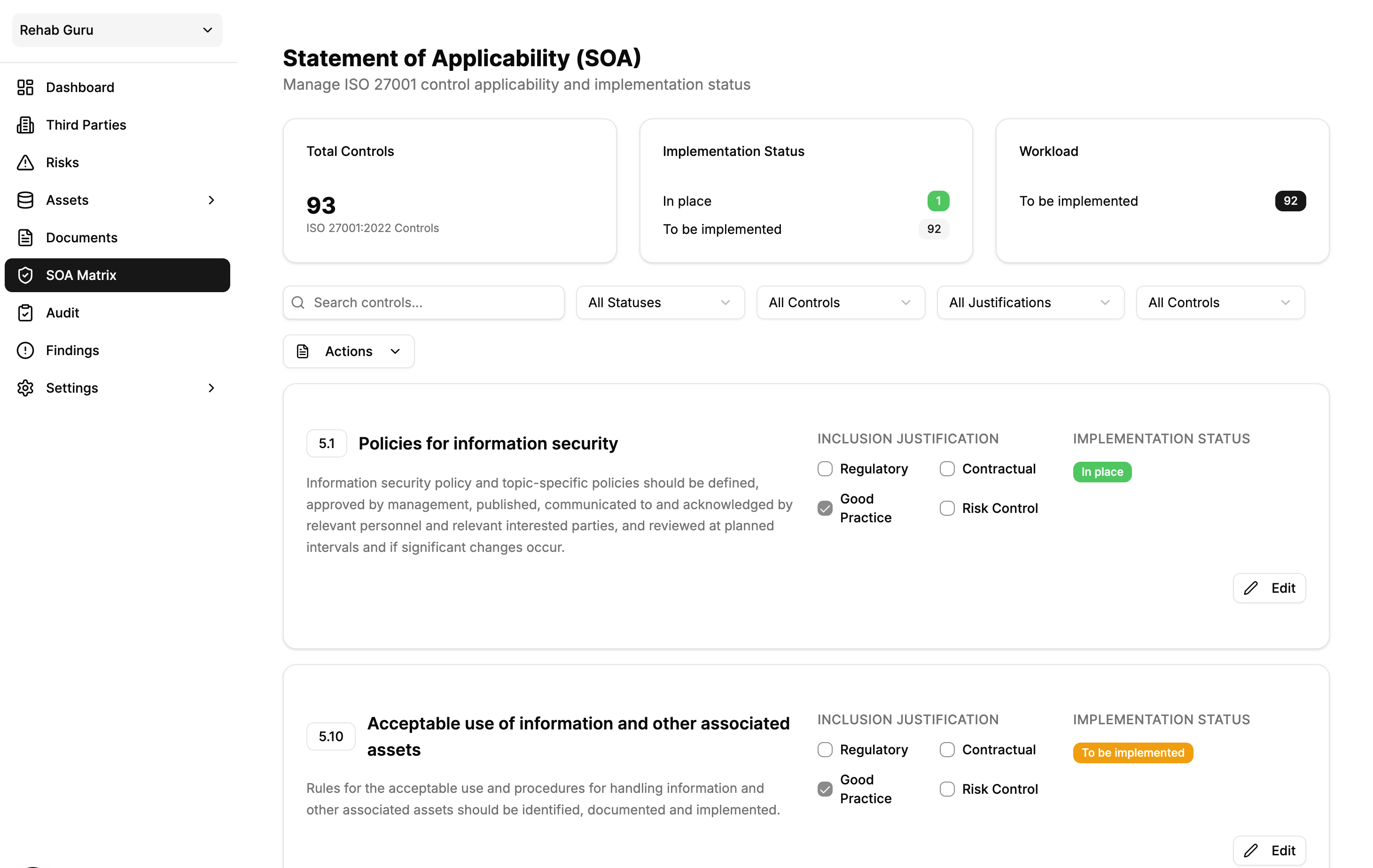This screenshot has height=868, width=1373.
Task: Open the Actions dropdown menu
Action: pos(348,352)
